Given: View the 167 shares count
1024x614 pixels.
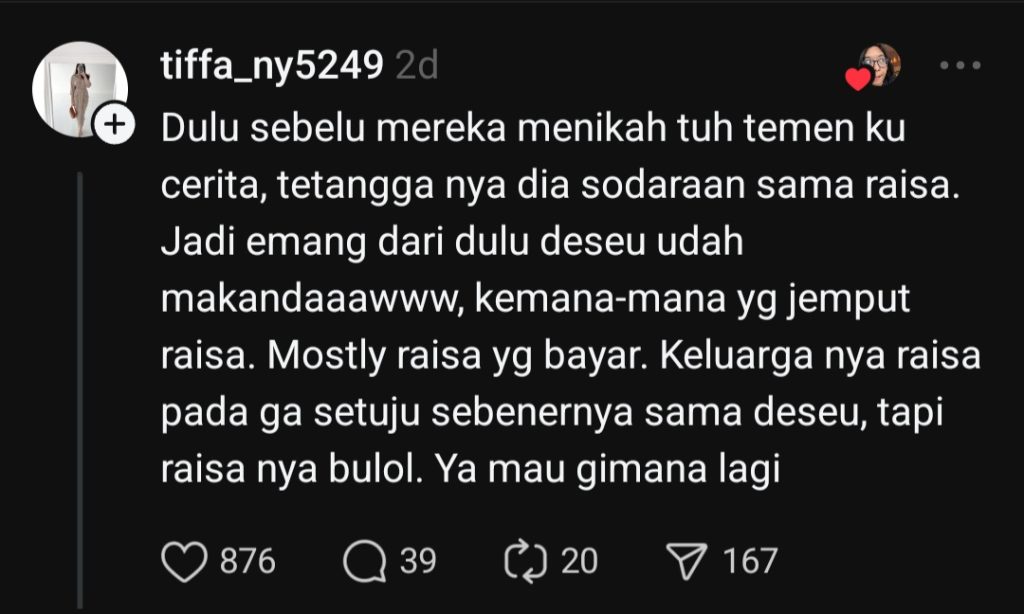Looking at the screenshot, I should point(750,561).
